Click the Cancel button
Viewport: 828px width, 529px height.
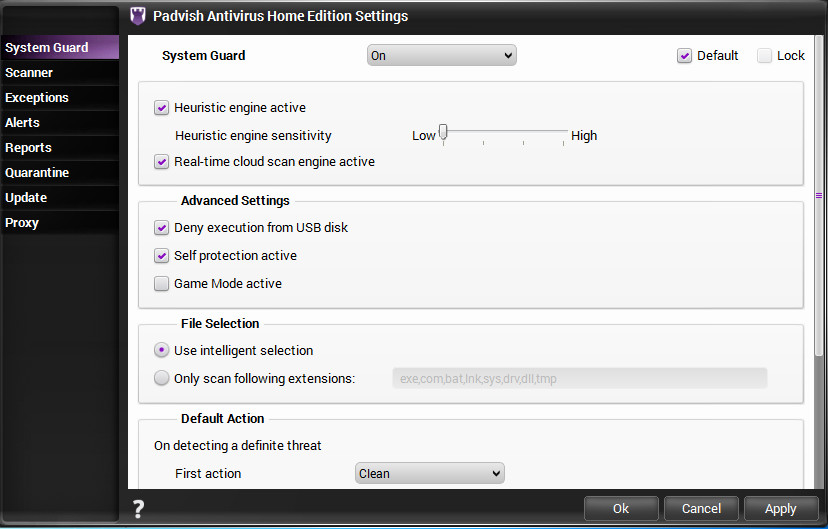(x=701, y=508)
